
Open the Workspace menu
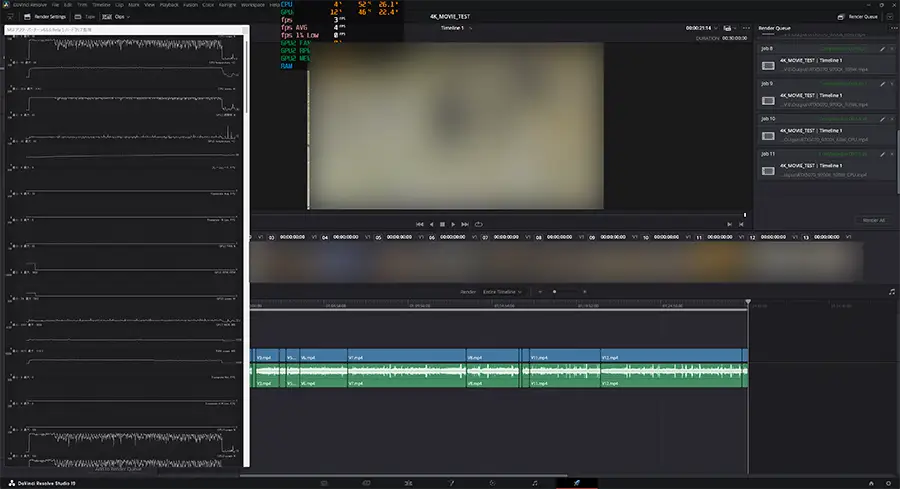click(253, 5)
